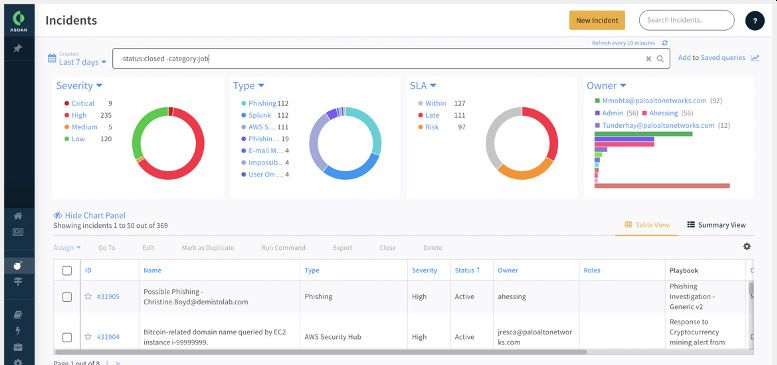Click the New Incident button
This screenshot has width=777, height=365.
(597, 20)
